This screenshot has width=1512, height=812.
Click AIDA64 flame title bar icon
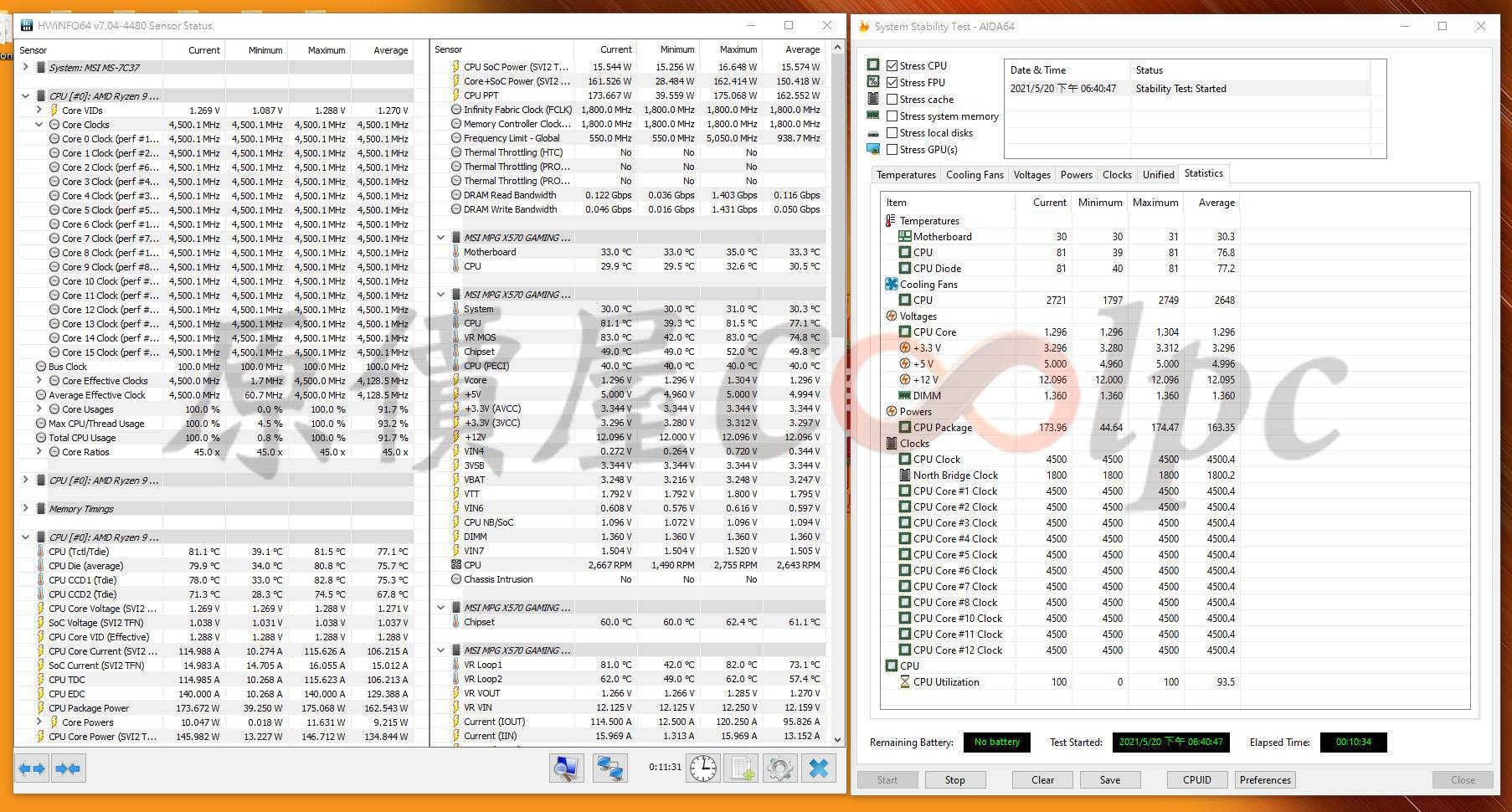point(864,26)
